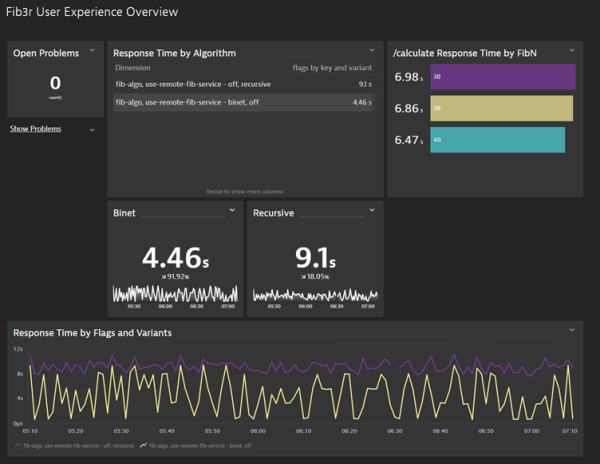Open Response Time by Flags and Variants chevron
Screen dimensions: 600x464
(x=572, y=330)
